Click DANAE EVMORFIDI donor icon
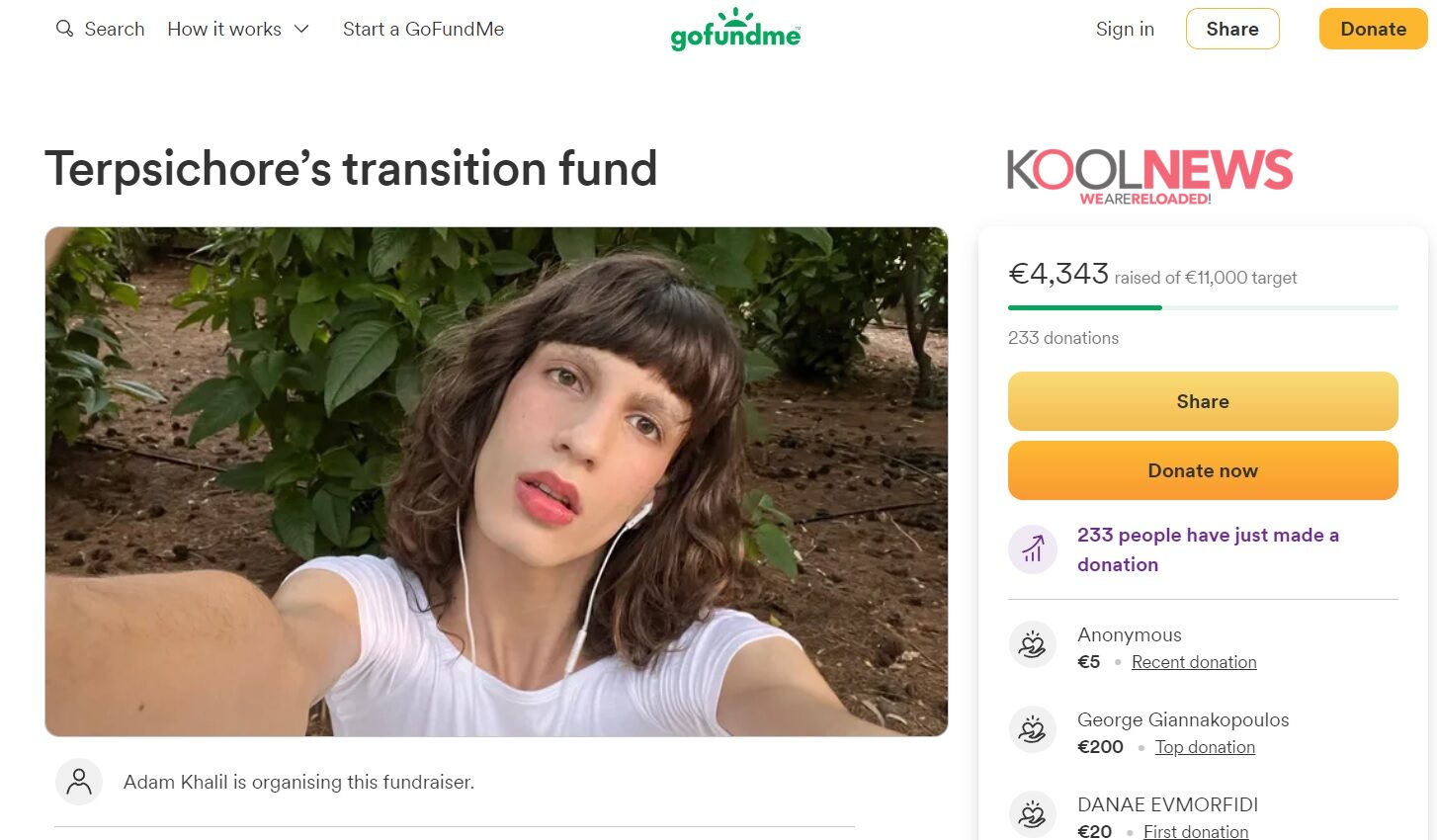 1033,815
